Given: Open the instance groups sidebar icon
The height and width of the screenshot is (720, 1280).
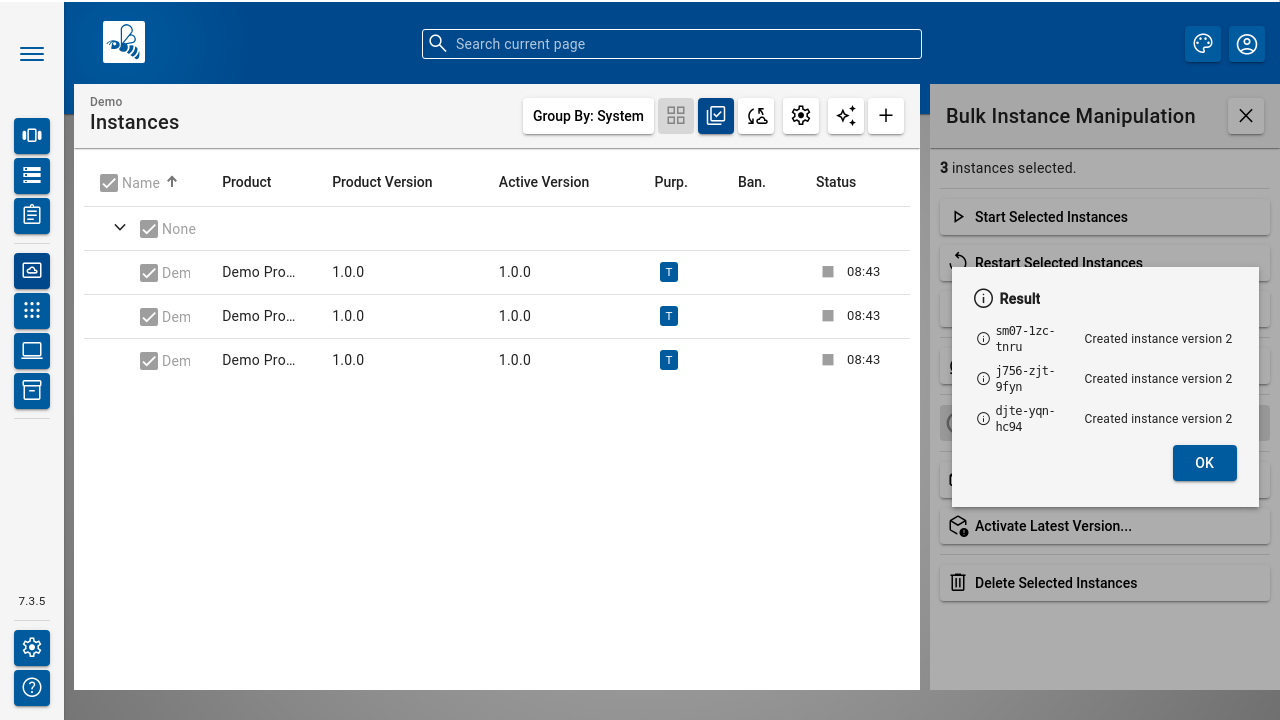Looking at the screenshot, I should pyautogui.click(x=32, y=136).
